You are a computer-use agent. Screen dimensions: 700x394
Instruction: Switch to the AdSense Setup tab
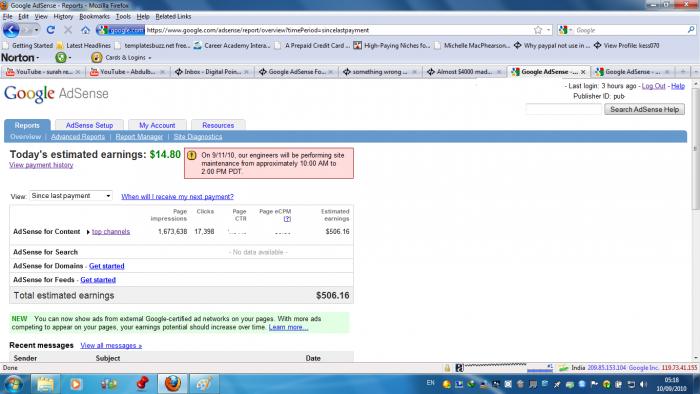click(x=89, y=125)
